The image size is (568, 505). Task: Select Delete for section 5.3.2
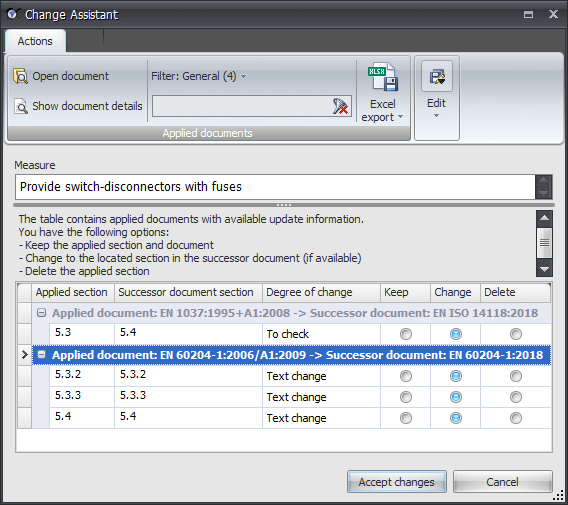[516, 376]
